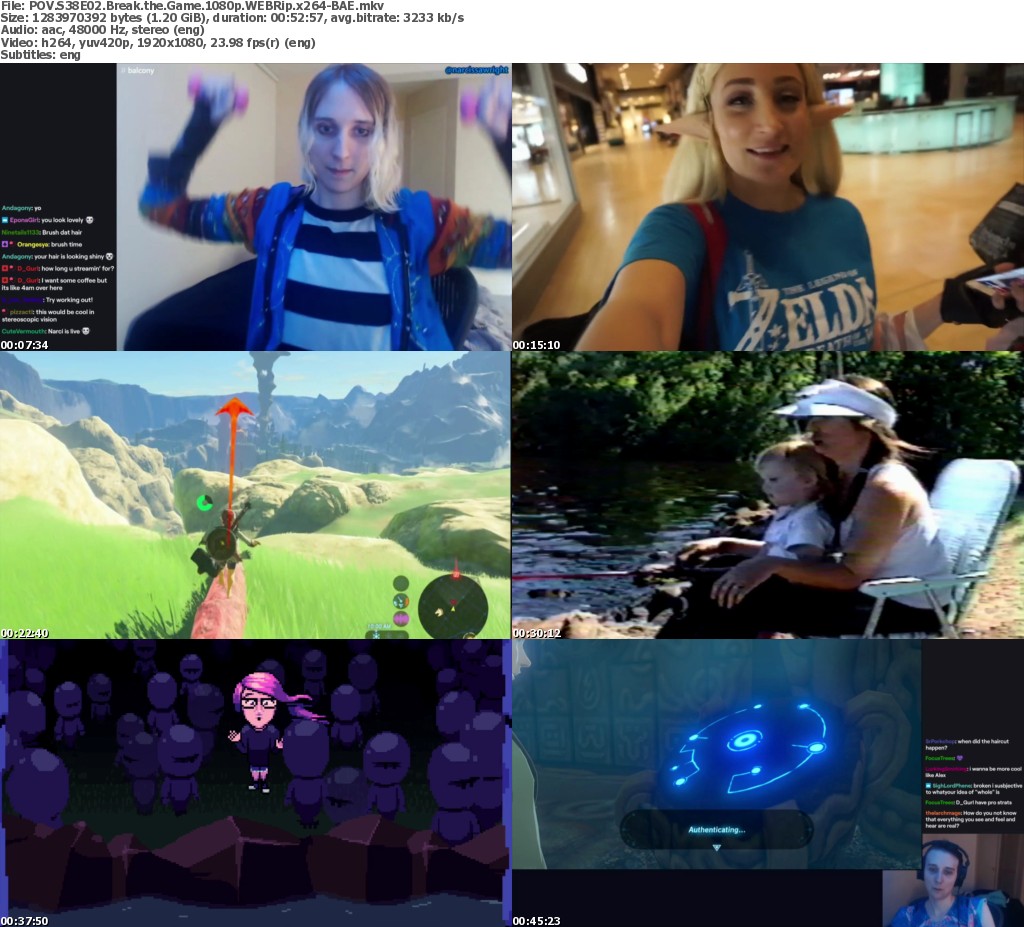Image resolution: width=1024 pixels, height=927 pixels.
Task: Click the chat message 'your hair is looking shiny'
Action: (x=57, y=256)
